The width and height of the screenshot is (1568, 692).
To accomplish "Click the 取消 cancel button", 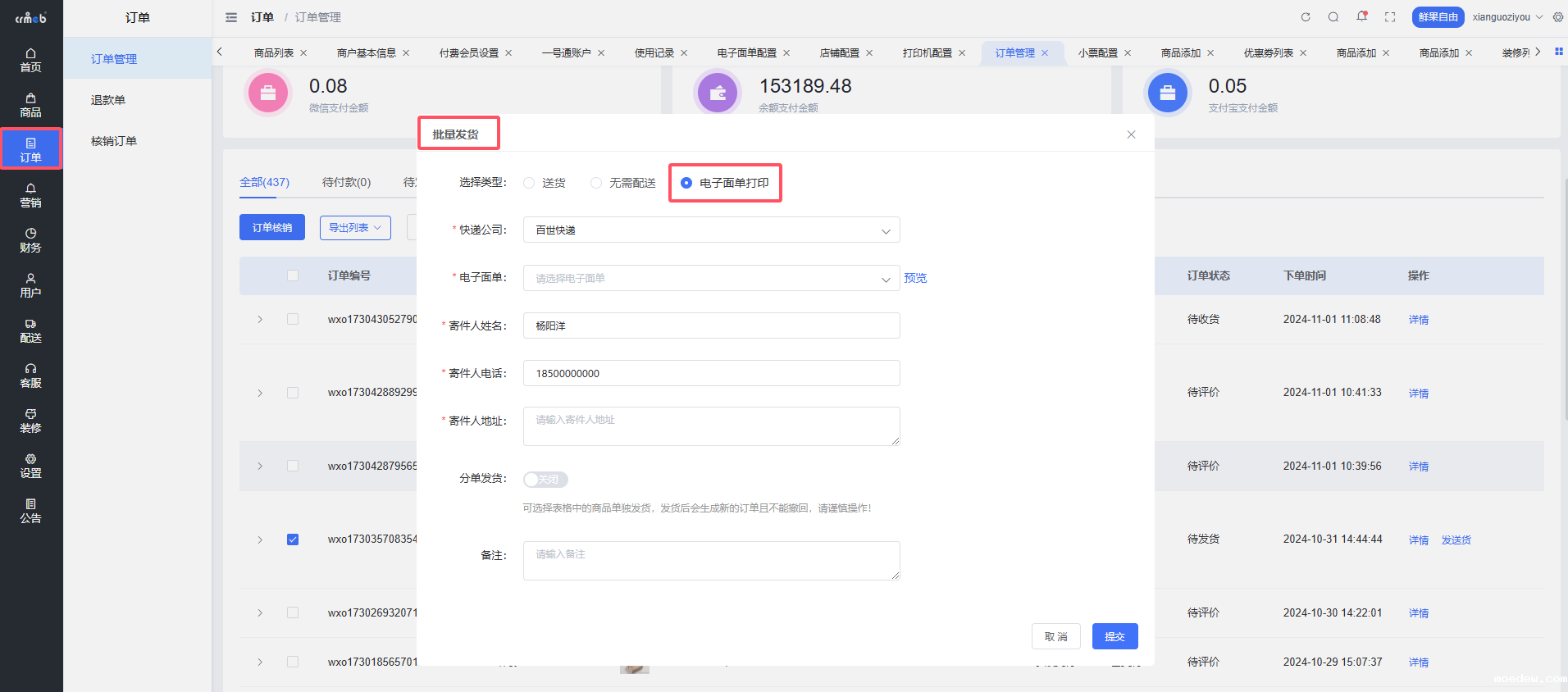I will click(1055, 636).
